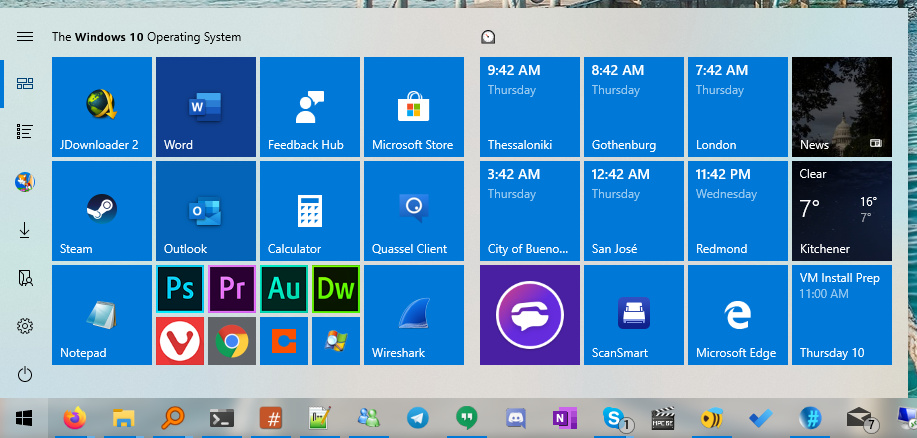
Task: Open the orange magnifier search app in taskbar
Action: click(x=173, y=418)
